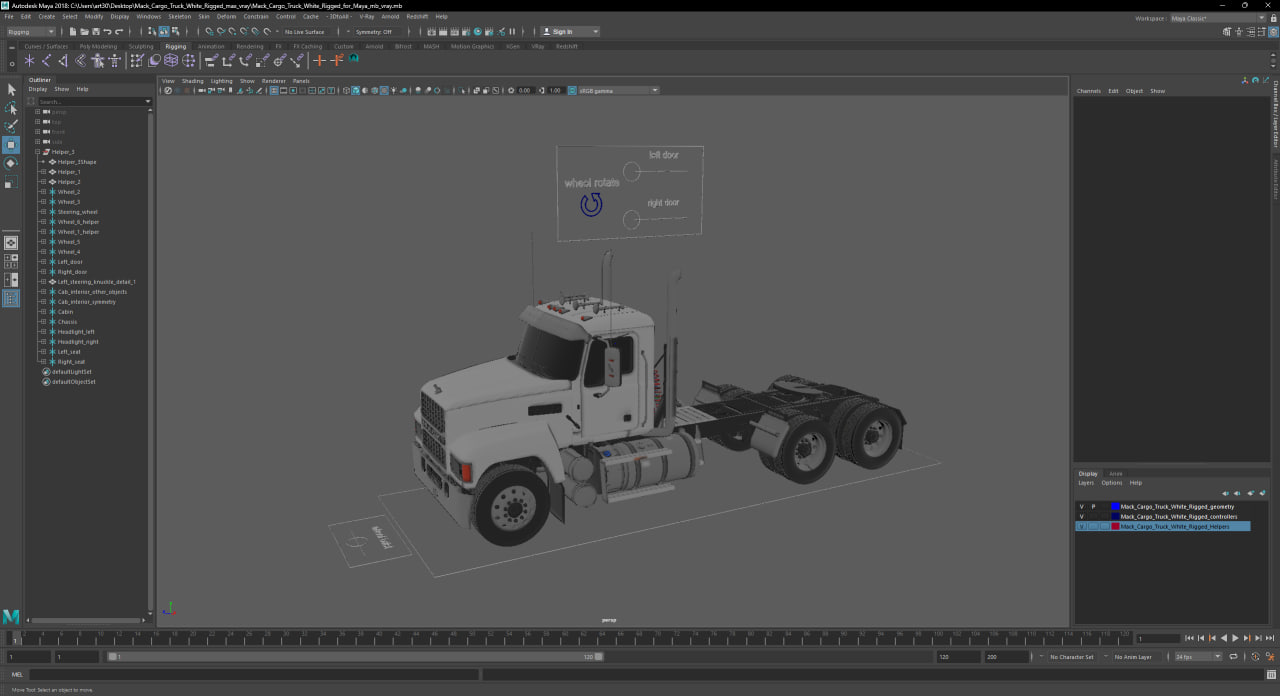Switch to the Animation shelf tab

211,46
